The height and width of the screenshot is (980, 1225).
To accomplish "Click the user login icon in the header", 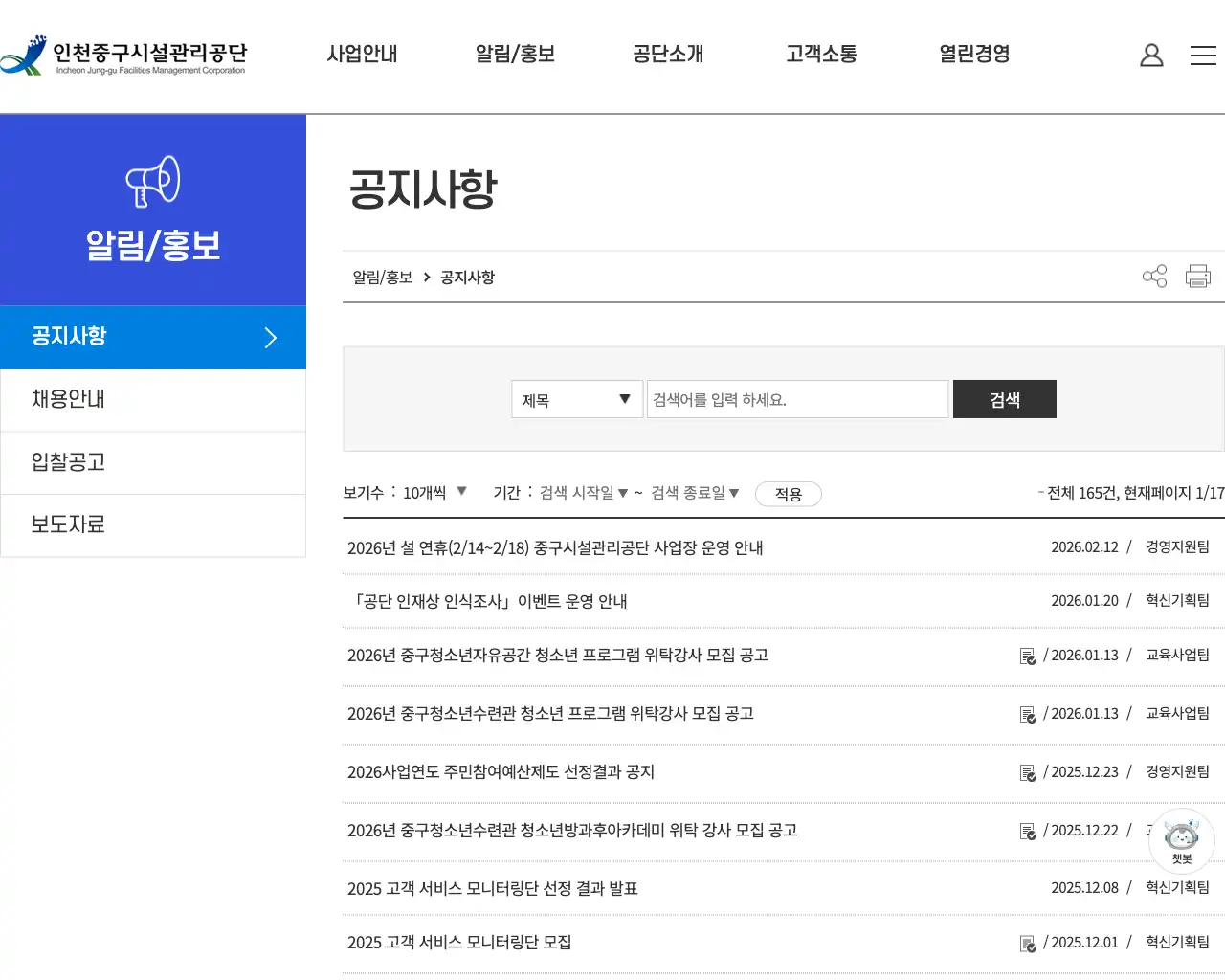I will point(1151,55).
